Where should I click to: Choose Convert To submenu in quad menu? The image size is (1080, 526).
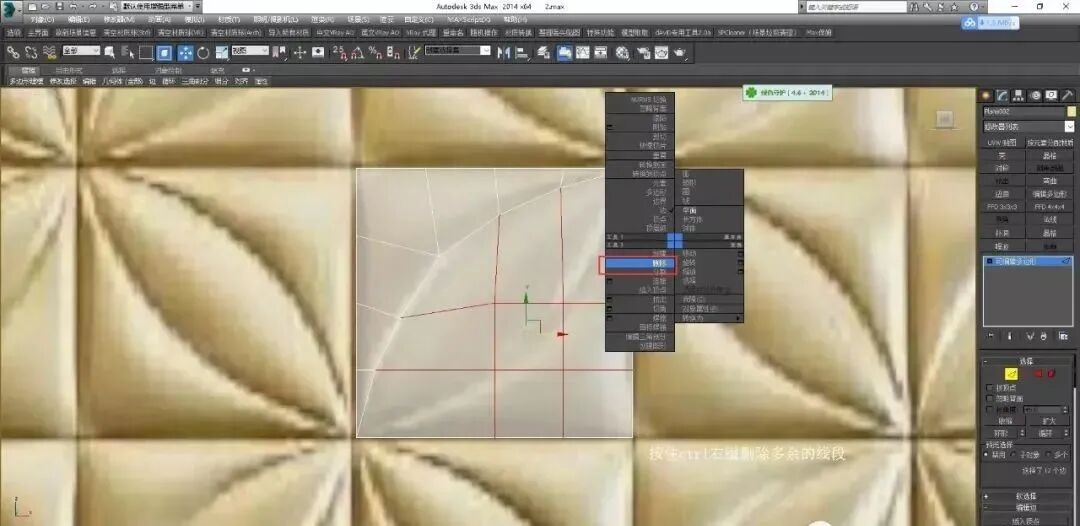pyautogui.click(x=709, y=318)
